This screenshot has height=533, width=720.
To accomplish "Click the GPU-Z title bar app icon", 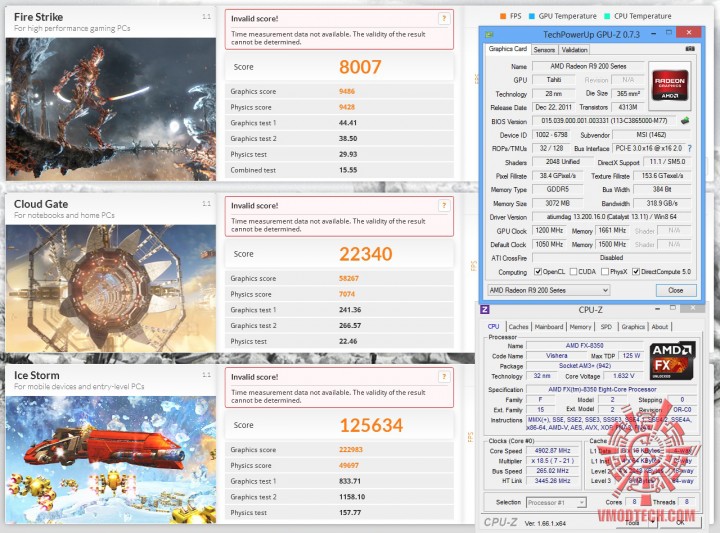I will tap(489, 34).
